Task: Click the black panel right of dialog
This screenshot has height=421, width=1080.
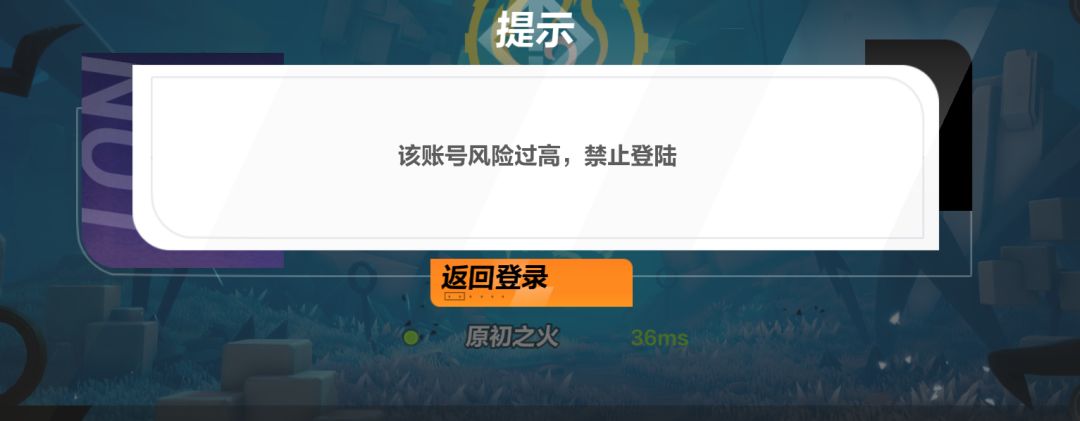Action: 954,124
